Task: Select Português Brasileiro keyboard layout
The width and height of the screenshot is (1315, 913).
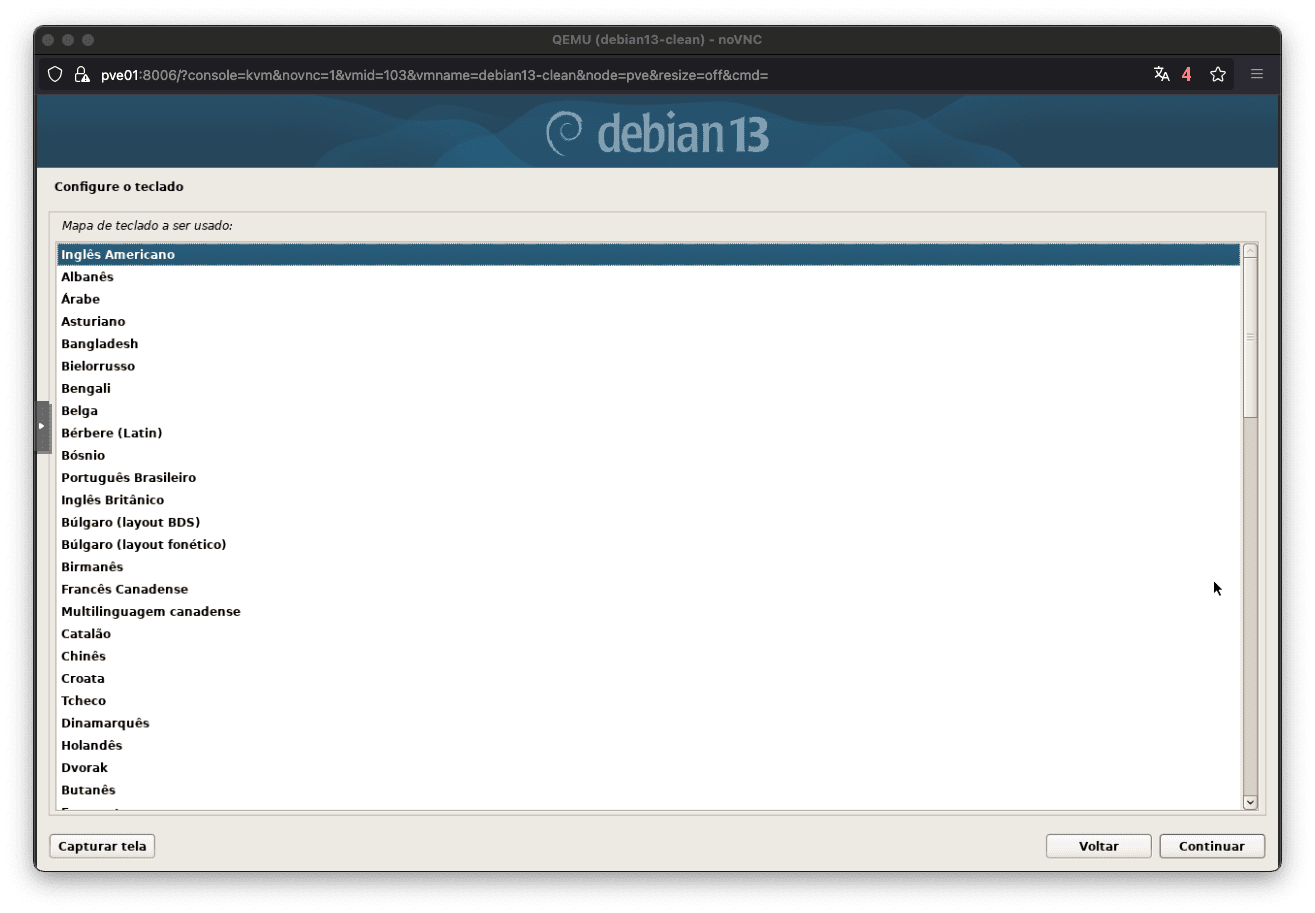Action: pyautogui.click(x=648, y=478)
